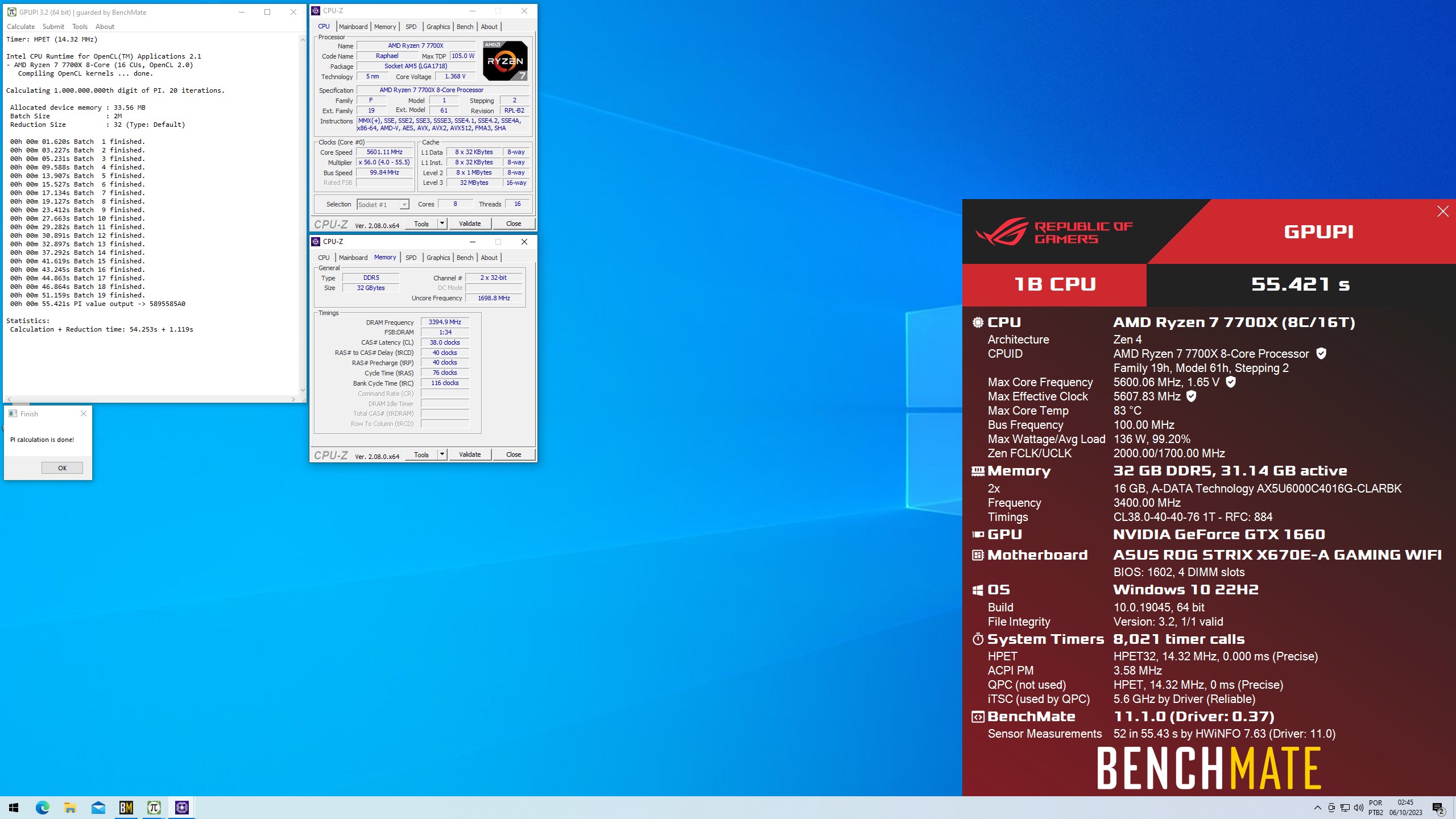This screenshot has height=819, width=1456.
Task: Click the Republic of Gamers logo
Action: point(1054,231)
